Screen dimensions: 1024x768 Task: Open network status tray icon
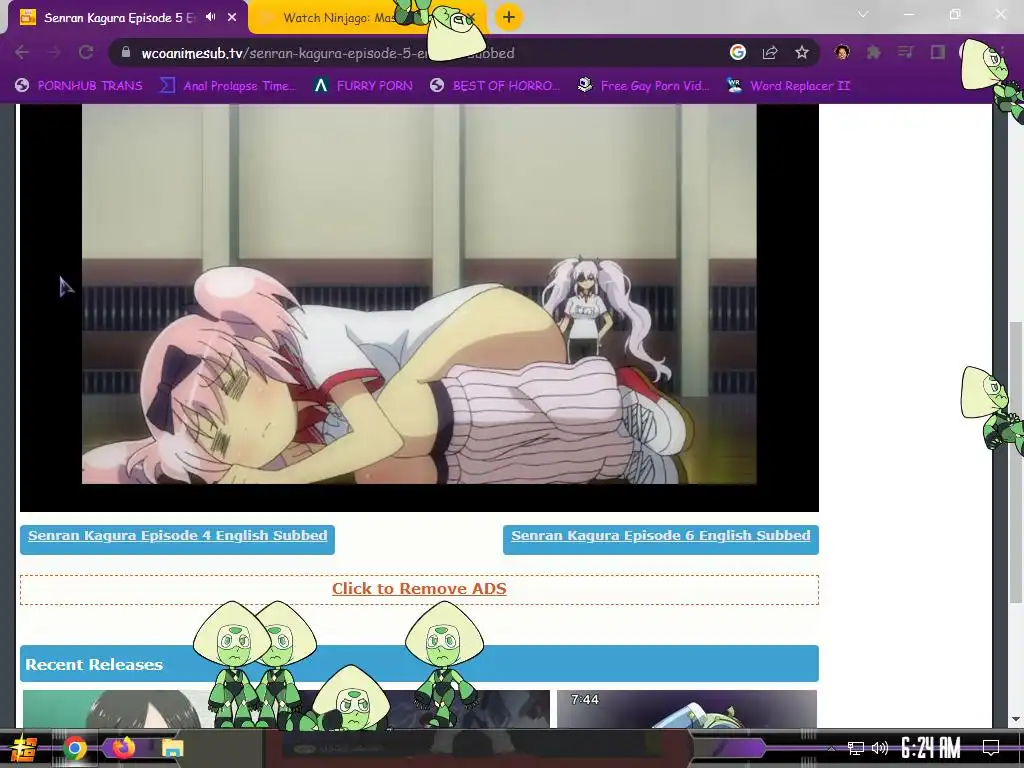[x=856, y=748]
